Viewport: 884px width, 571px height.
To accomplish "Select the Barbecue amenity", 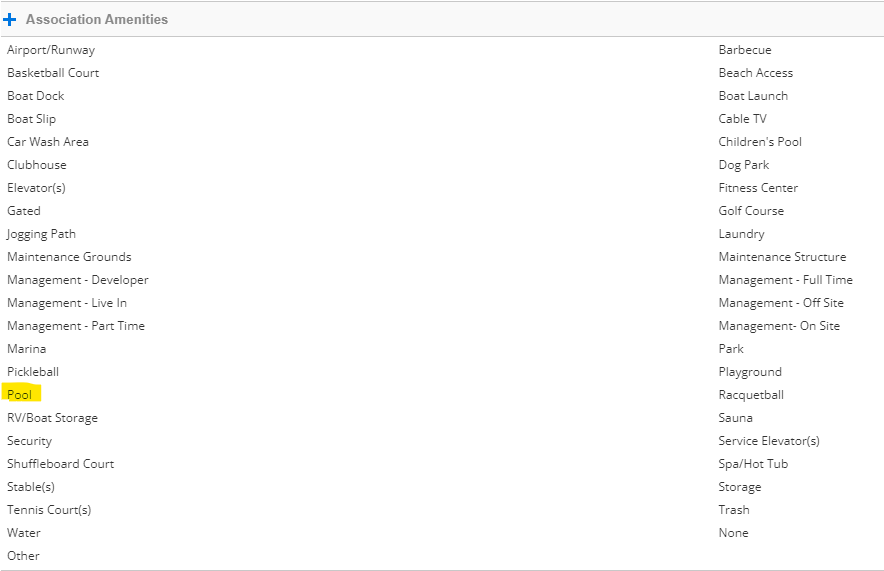I will click(745, 50).
